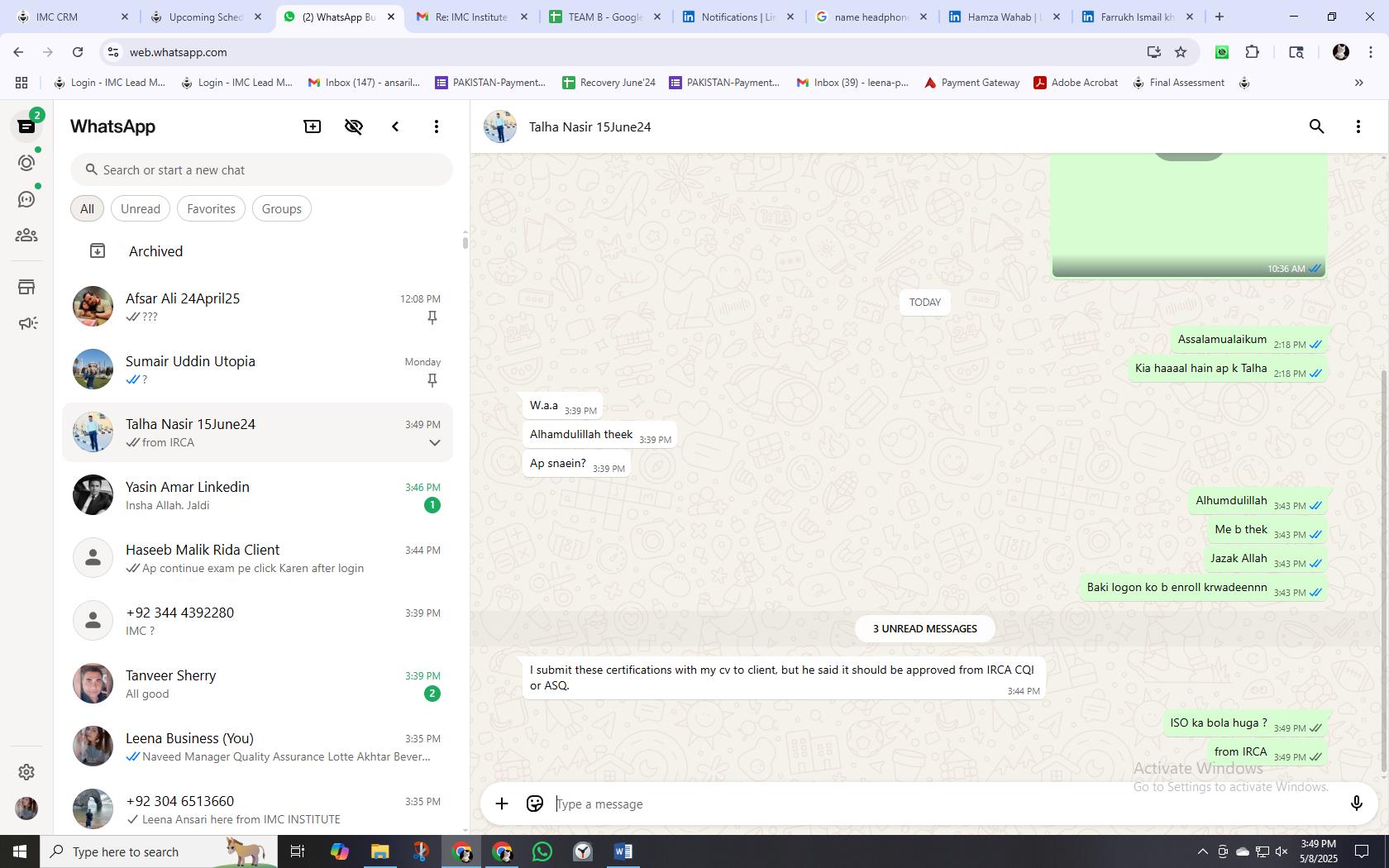
Task: Open Recovery June'24 bookmark
Action: [x=609, y=83]
